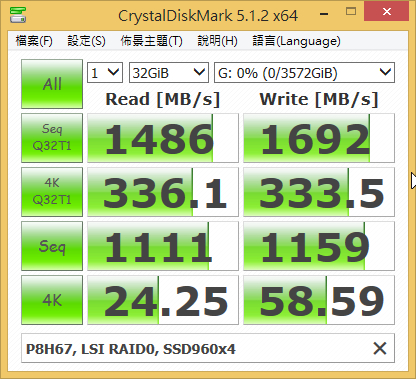Open the G: drive selection dropdown

[x=304, y=72]
